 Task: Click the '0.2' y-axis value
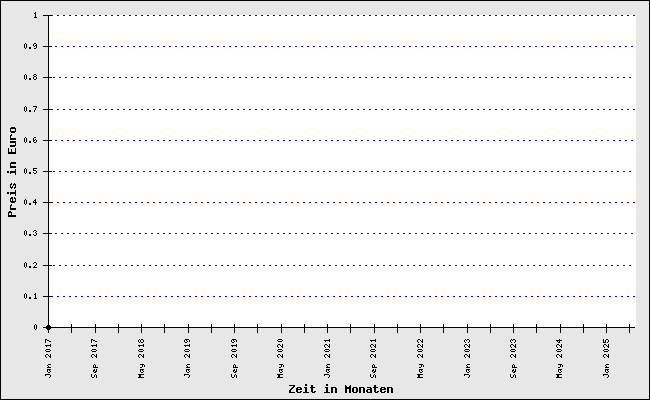coord(30,265)
